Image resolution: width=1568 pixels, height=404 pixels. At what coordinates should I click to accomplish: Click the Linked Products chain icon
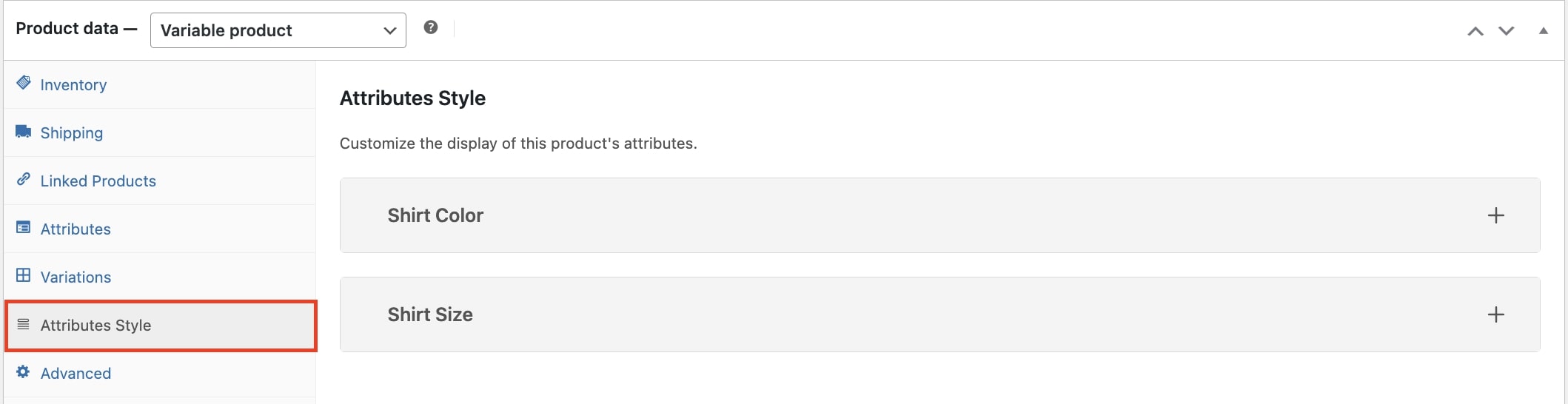point(24,179)
